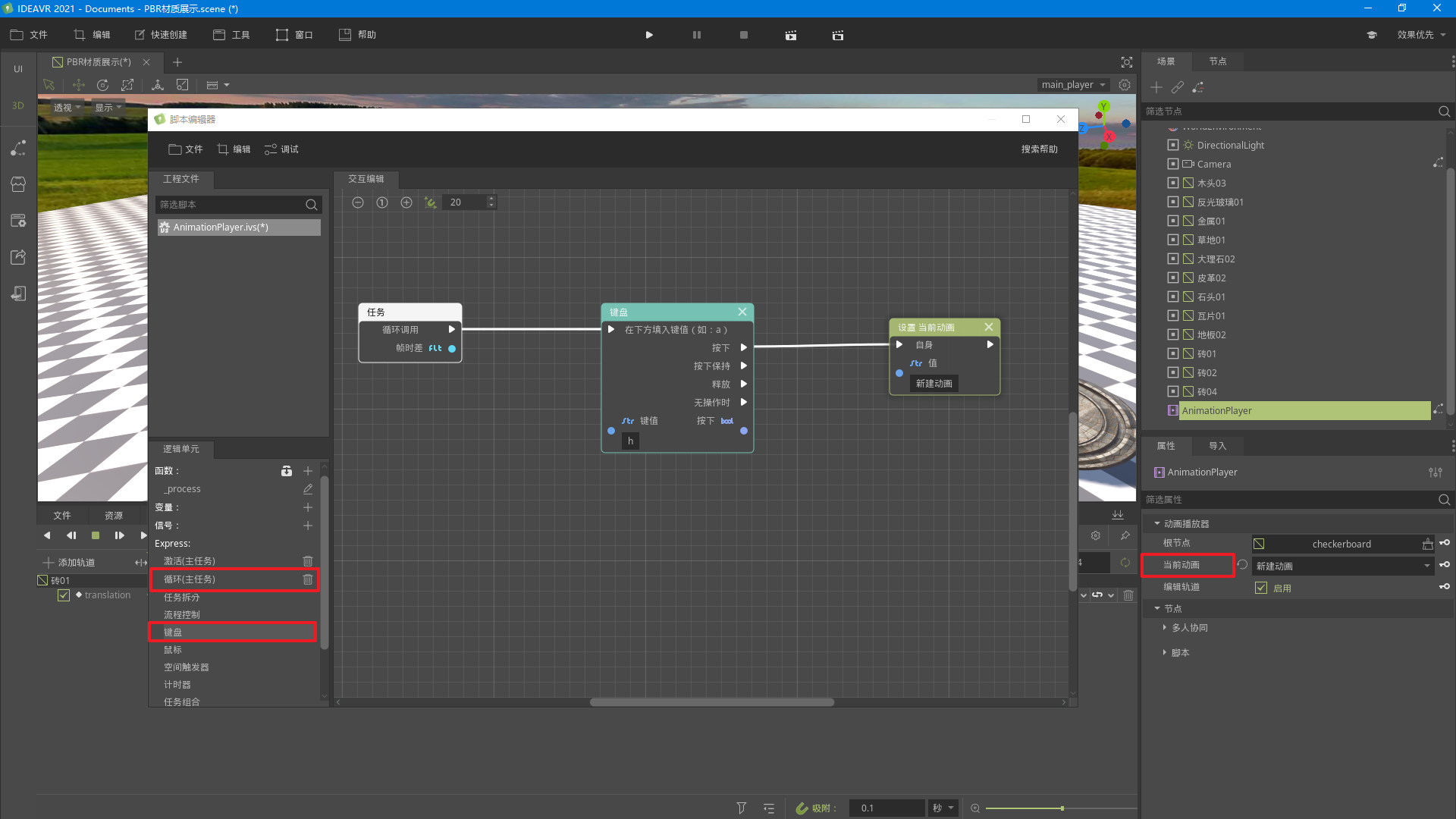Click the horizontal scrollbar in script canvas
This screenshot has width=1456, height=819.
pyautogui.click(x=712, y=702)
